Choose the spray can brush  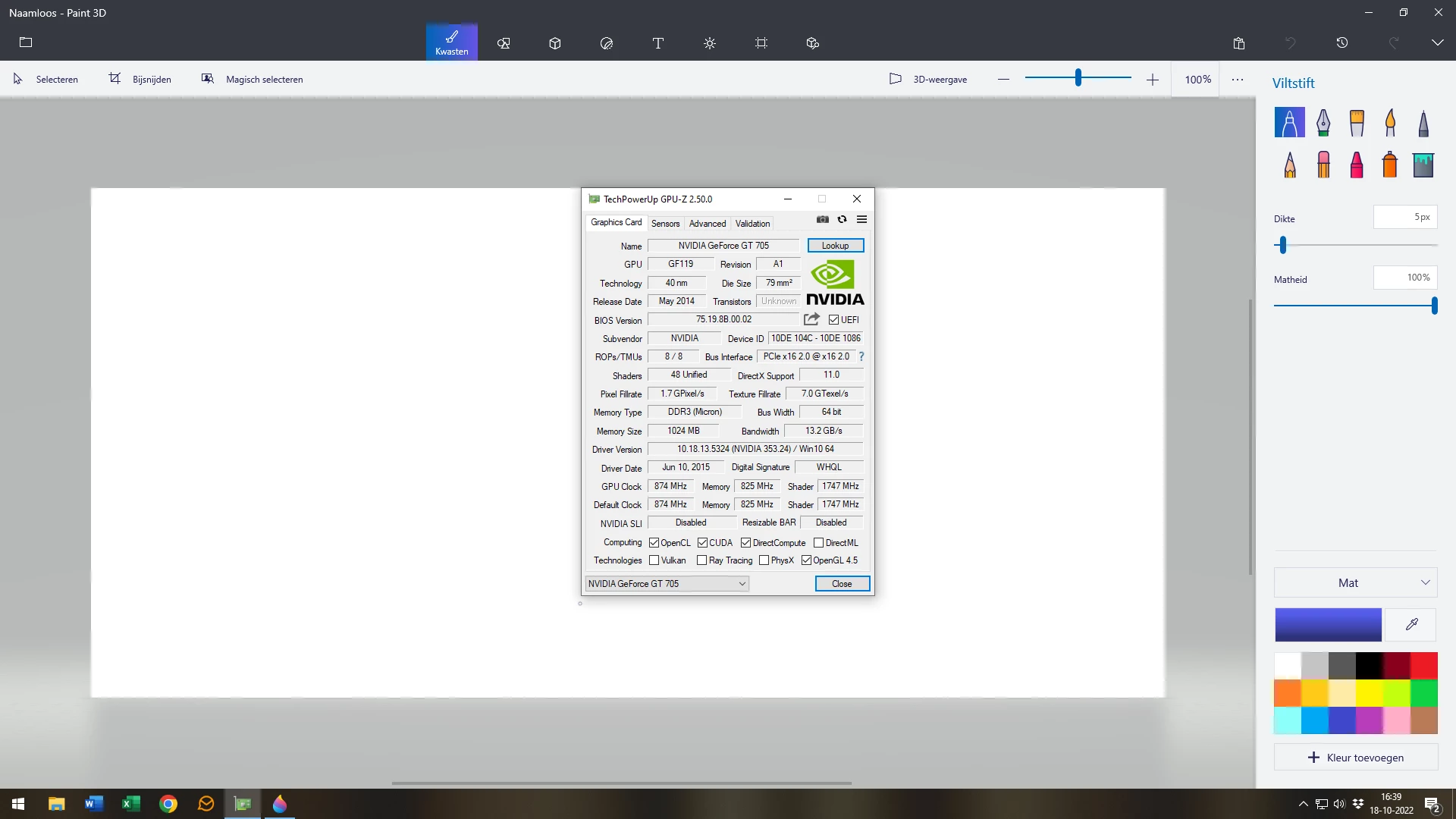[x=1390, y=165]
